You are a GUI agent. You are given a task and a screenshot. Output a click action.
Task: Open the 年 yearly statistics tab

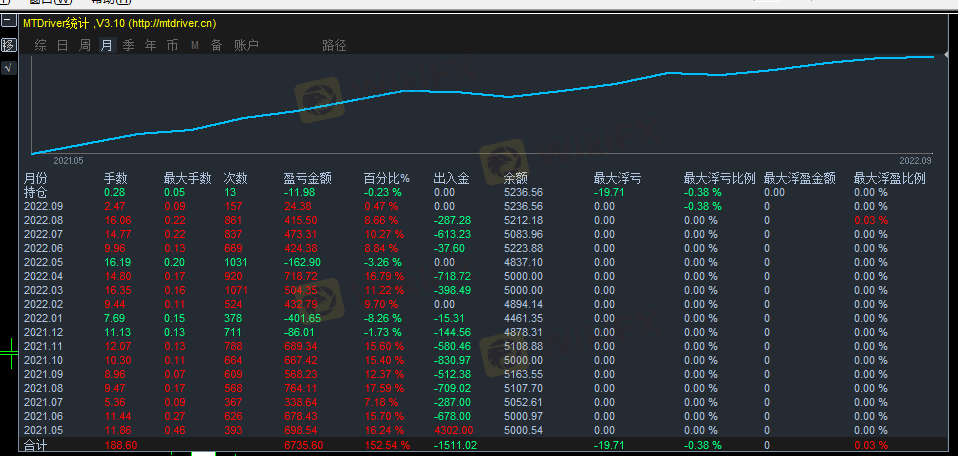[x=150, y=45]
